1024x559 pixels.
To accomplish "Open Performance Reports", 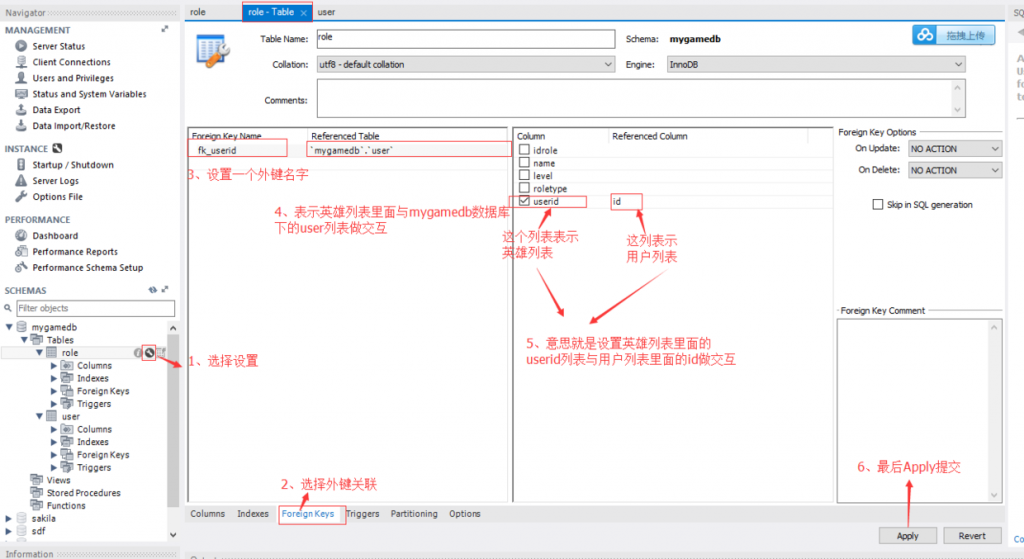I will [x=75, y=252].
